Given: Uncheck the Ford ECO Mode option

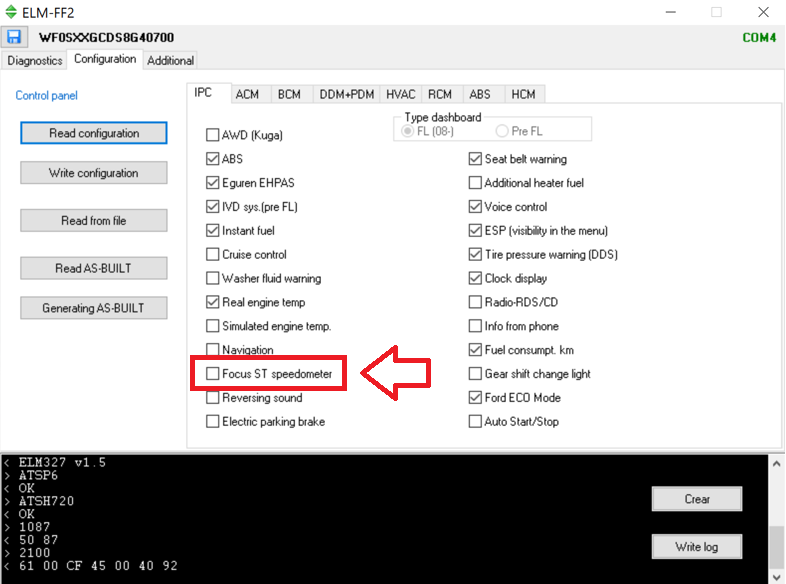Looking at the screenshot, I should click(x=475, y=398).
